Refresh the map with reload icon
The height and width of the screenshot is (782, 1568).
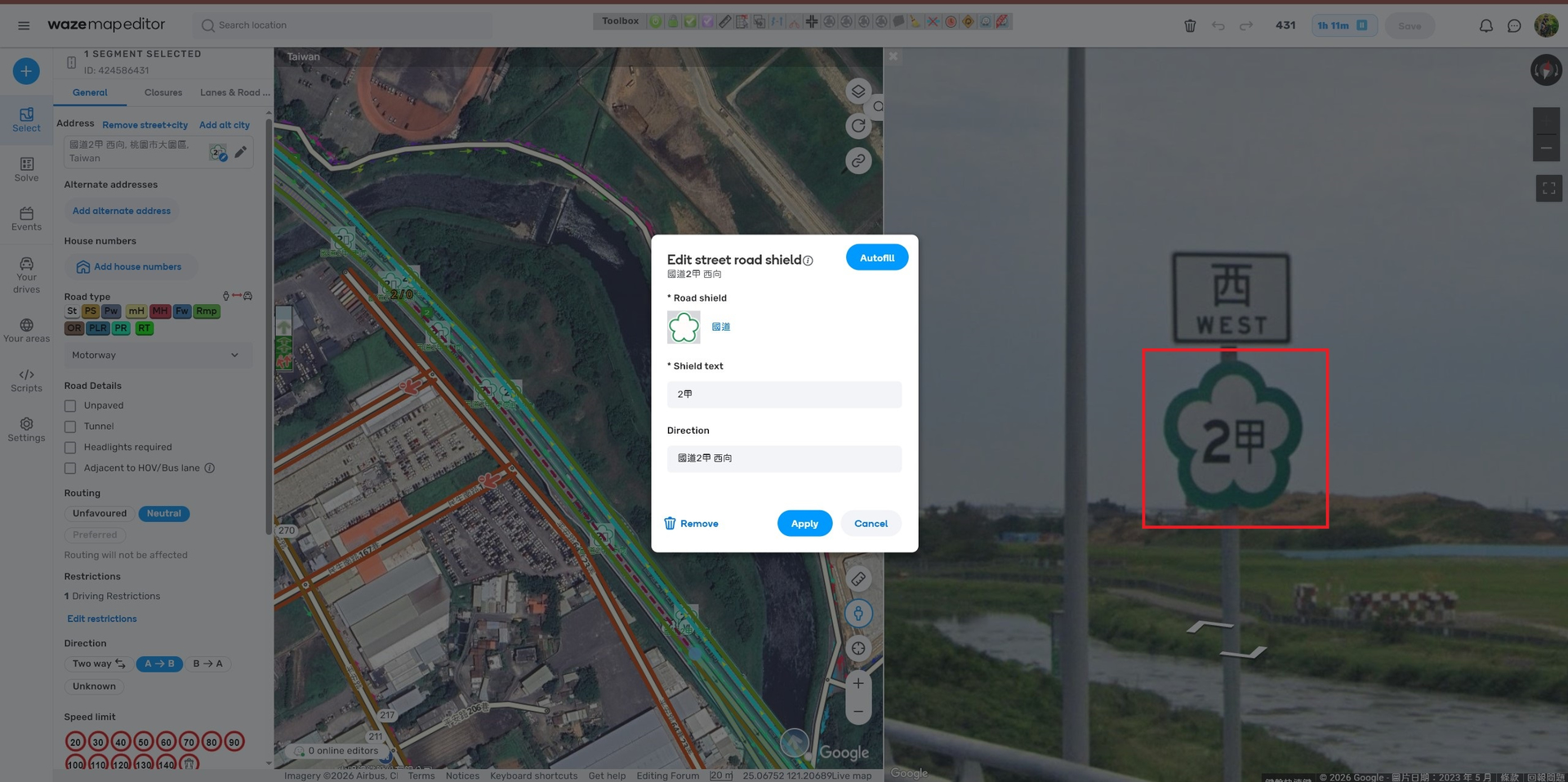(857, 126)
